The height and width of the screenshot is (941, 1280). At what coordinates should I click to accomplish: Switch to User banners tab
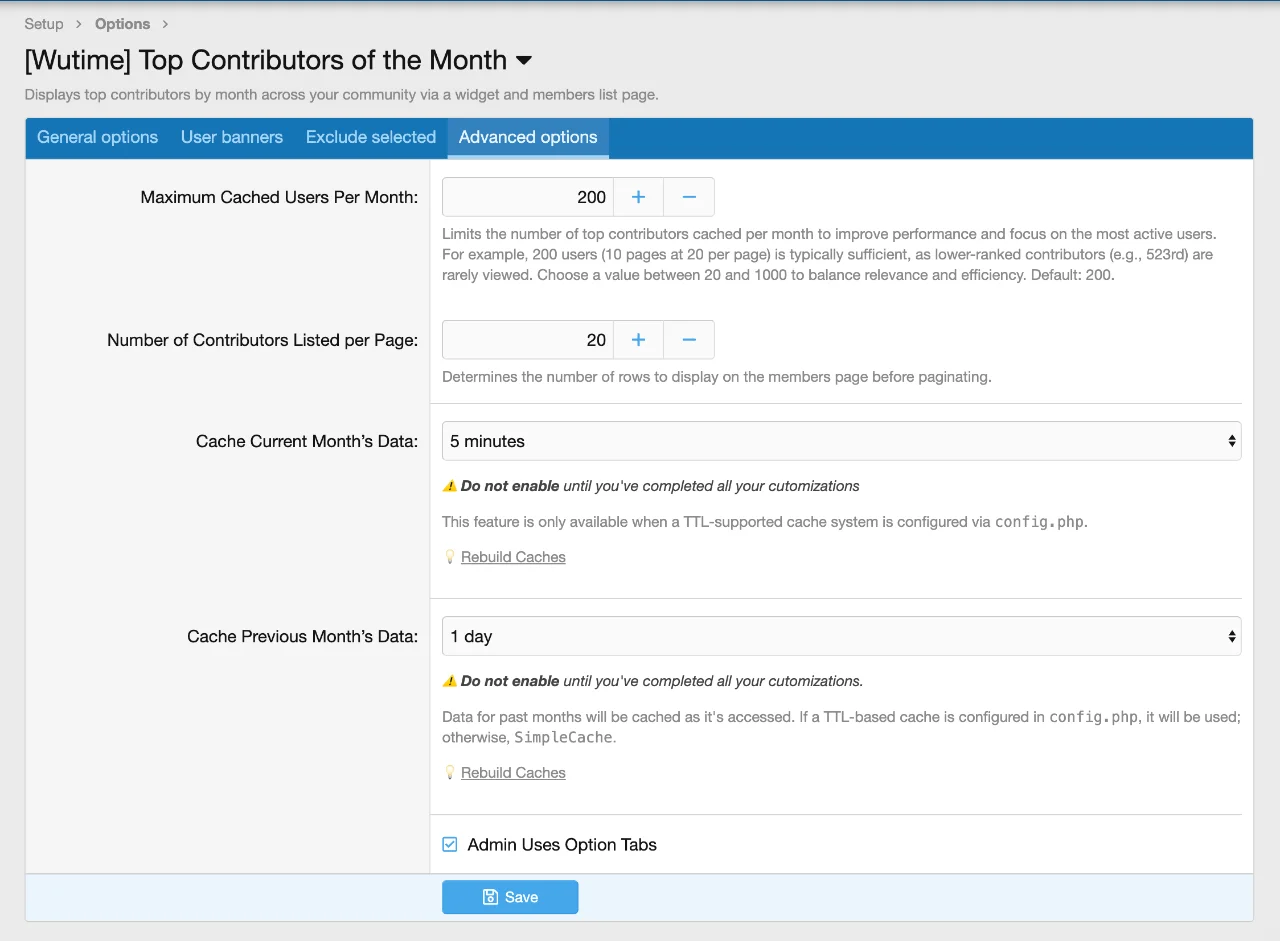pos(232,137)
